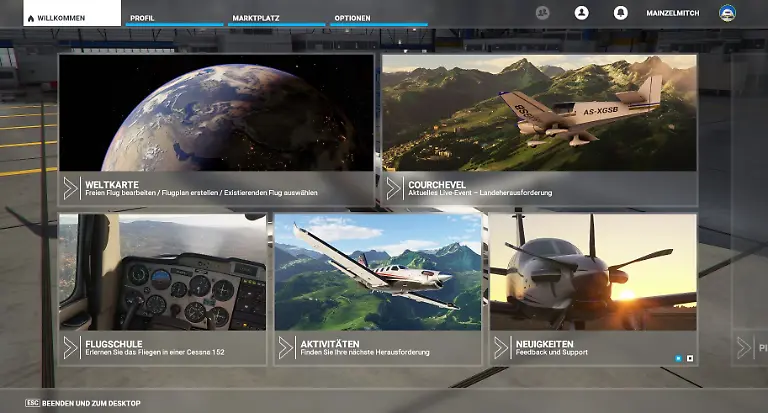Click the round pilot avatar badge
The height and width of the screenshot is (413, 768).
727,13
